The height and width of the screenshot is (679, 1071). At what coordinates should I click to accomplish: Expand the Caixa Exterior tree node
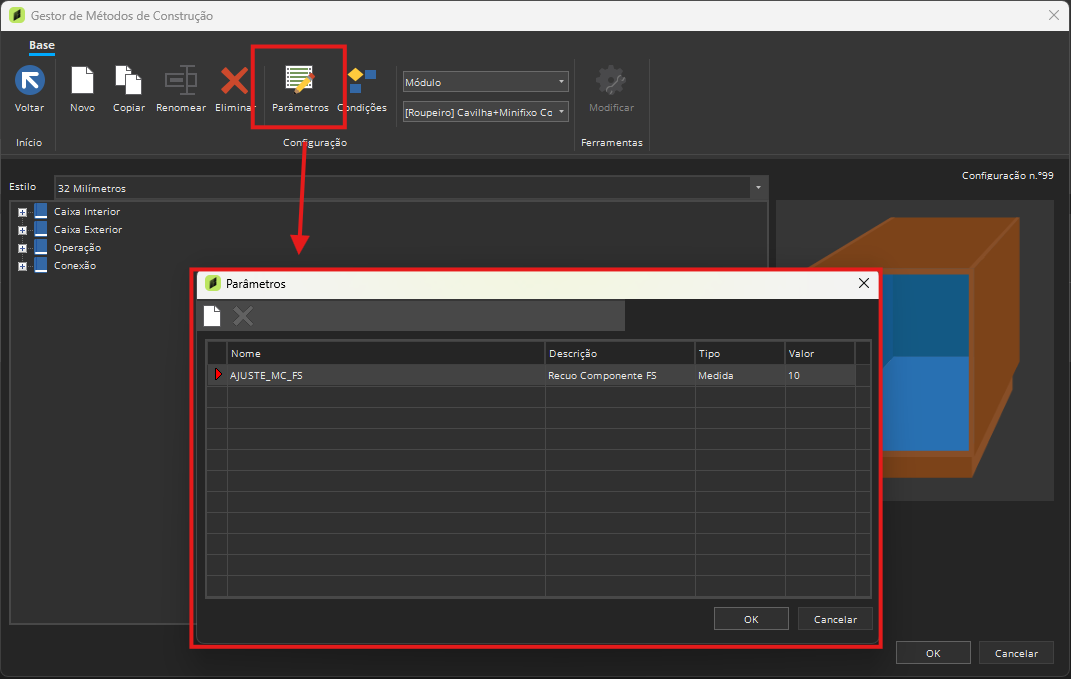[x=23, y=230]
